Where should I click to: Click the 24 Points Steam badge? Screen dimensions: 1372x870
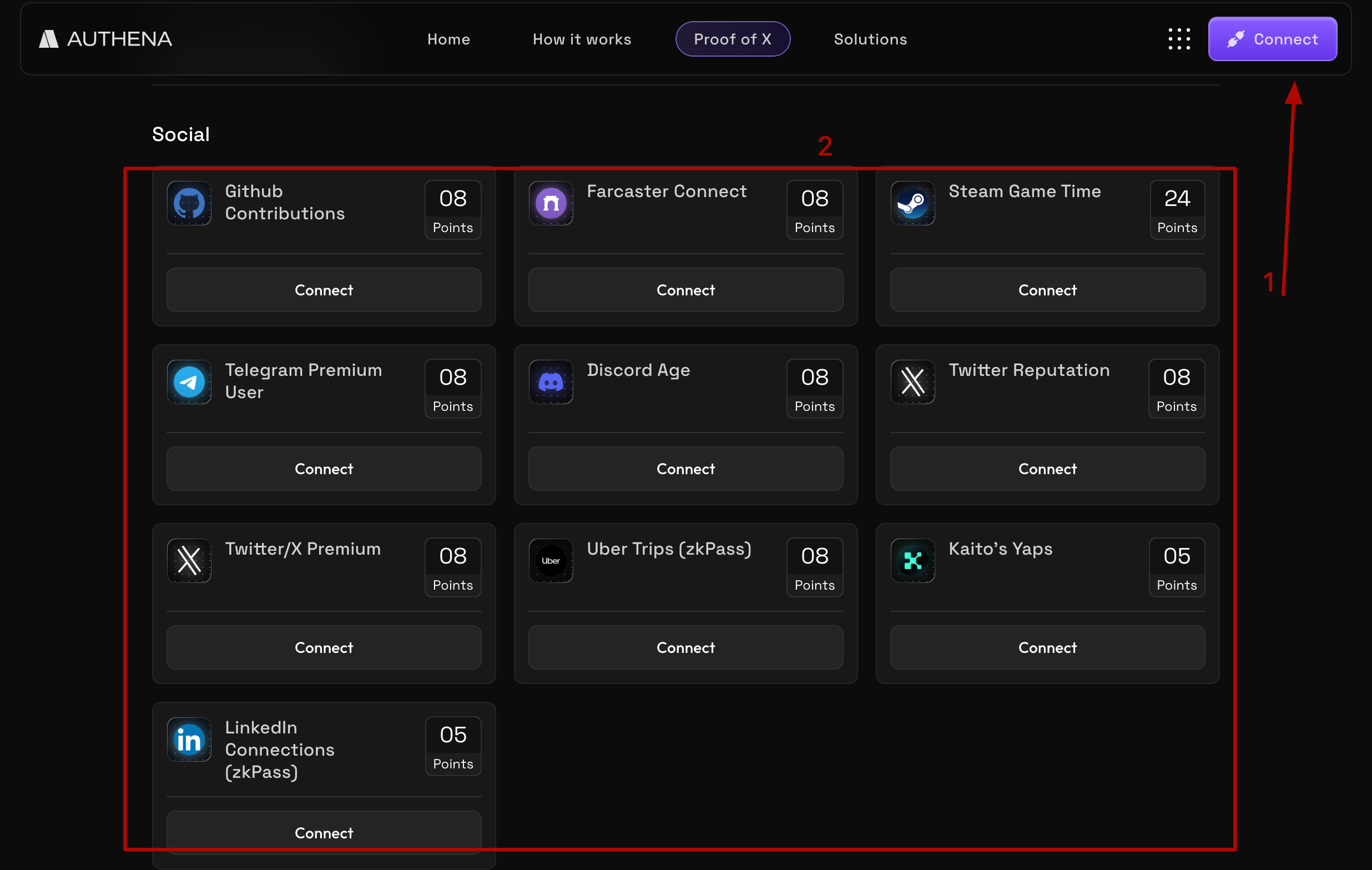point(1177,210)
